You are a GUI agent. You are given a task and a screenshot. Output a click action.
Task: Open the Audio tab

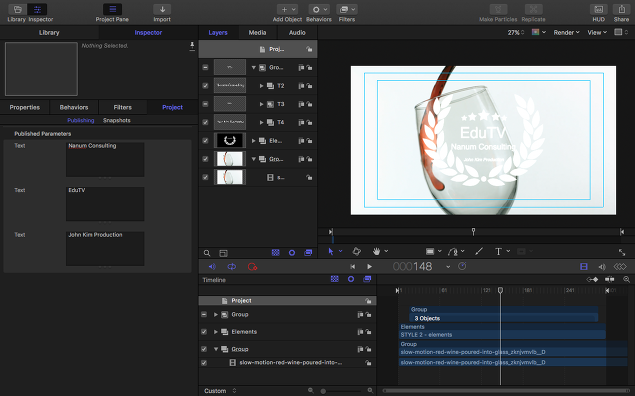(x=297, y=32)
